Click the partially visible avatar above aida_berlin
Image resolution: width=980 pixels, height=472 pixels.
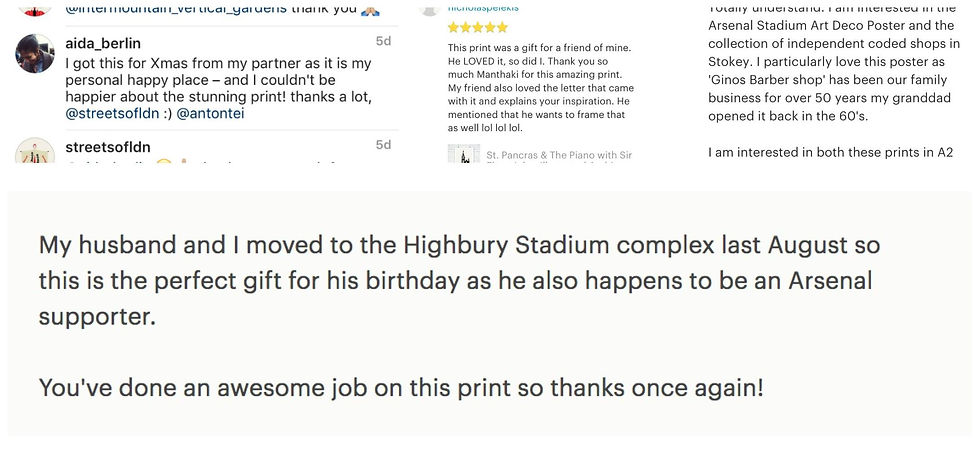point(34,6)
